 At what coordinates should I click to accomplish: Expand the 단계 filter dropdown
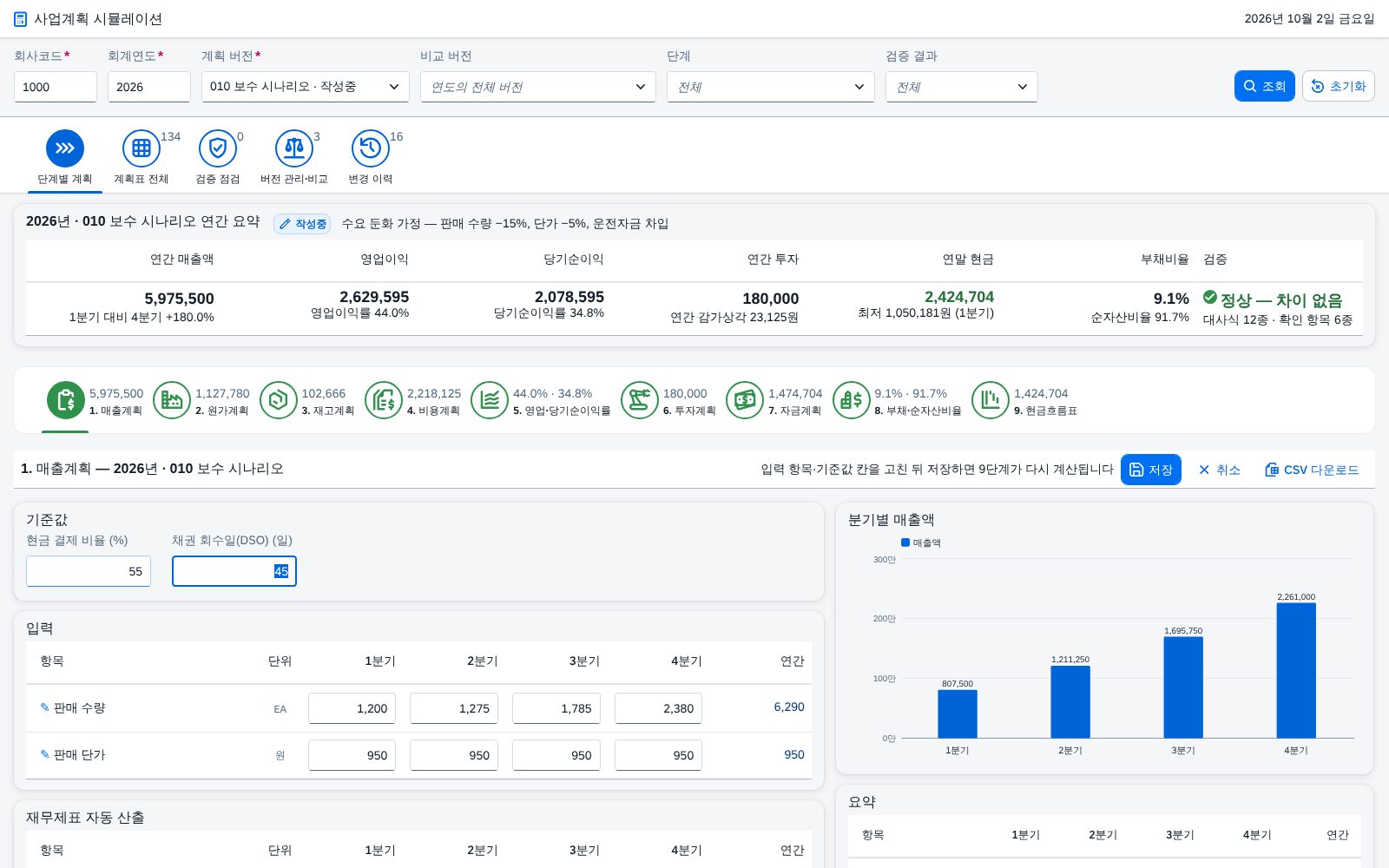pyautogui.click(x=771, y=87)
